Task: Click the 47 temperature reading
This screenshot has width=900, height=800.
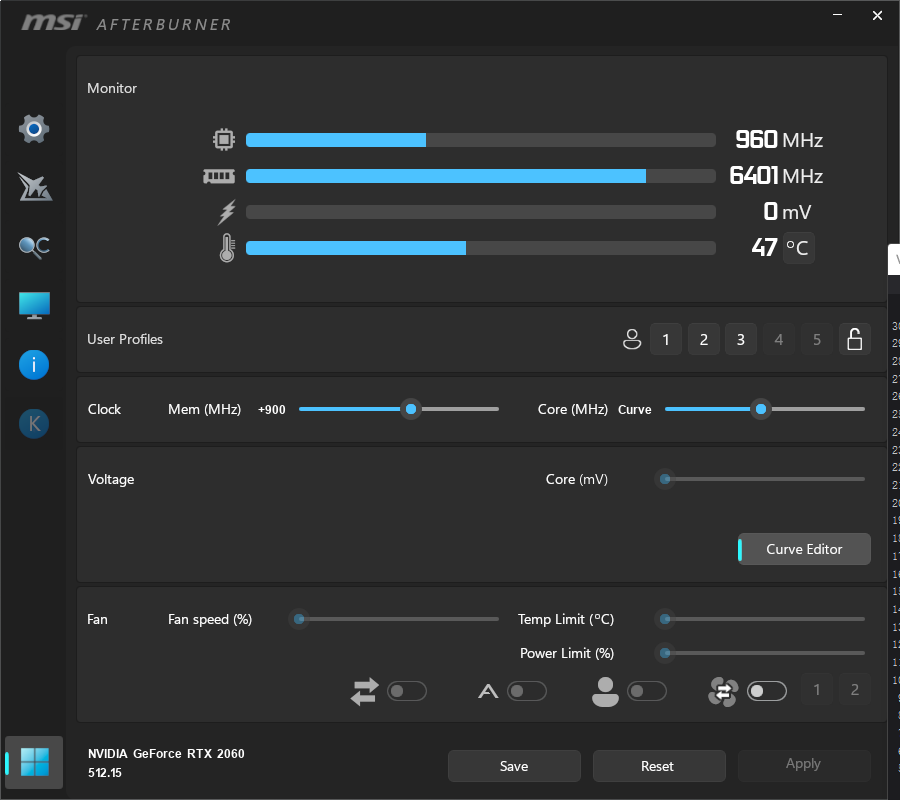Action: click(x=765, y=248)
